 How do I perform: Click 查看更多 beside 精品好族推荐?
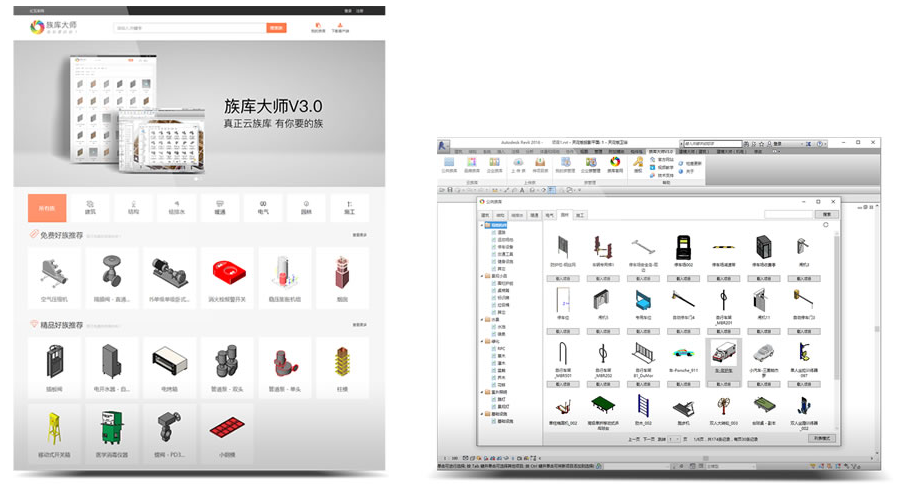coord(359,325)
